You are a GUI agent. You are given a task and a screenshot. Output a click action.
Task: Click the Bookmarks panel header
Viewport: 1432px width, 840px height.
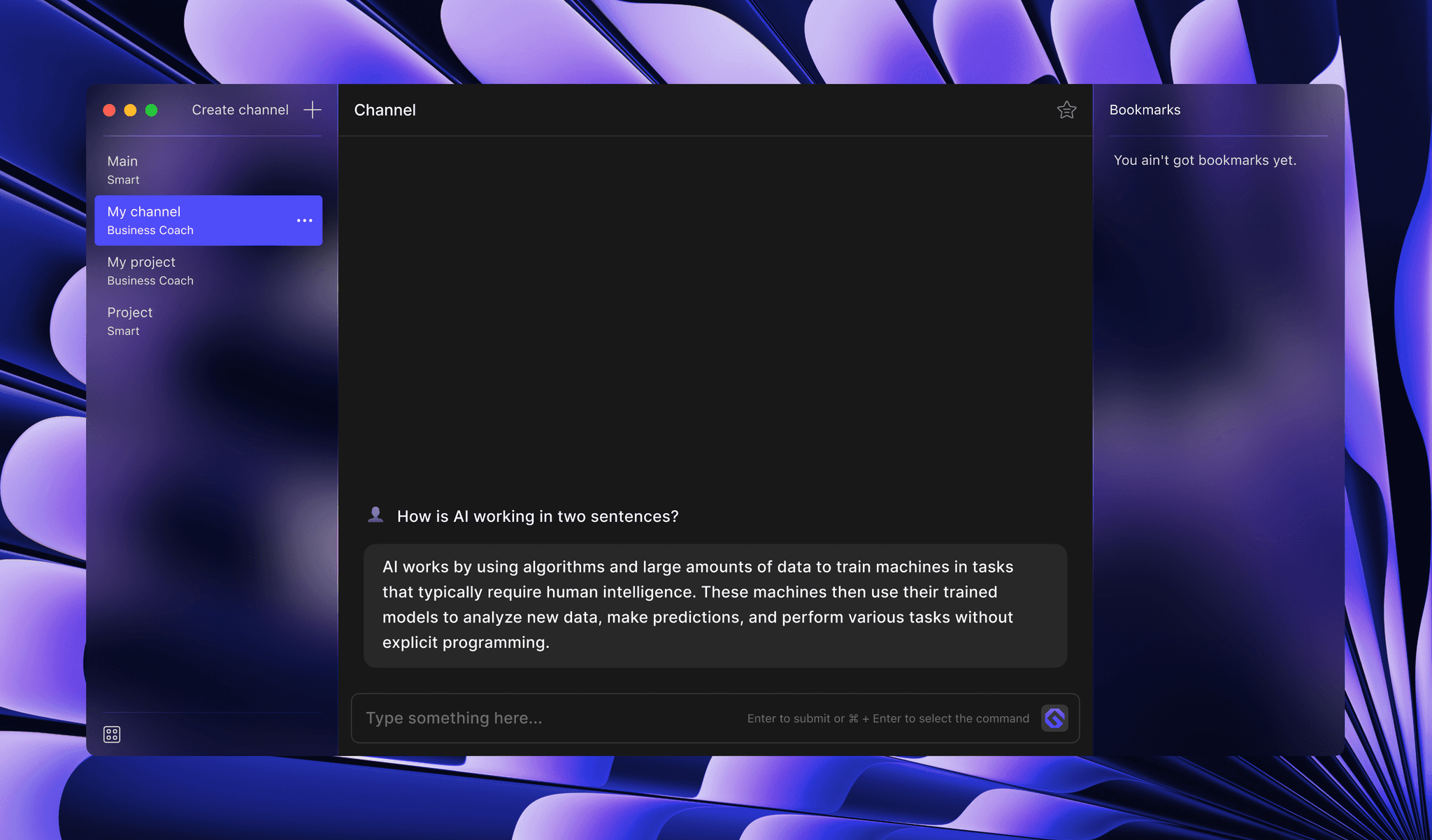1145,110
